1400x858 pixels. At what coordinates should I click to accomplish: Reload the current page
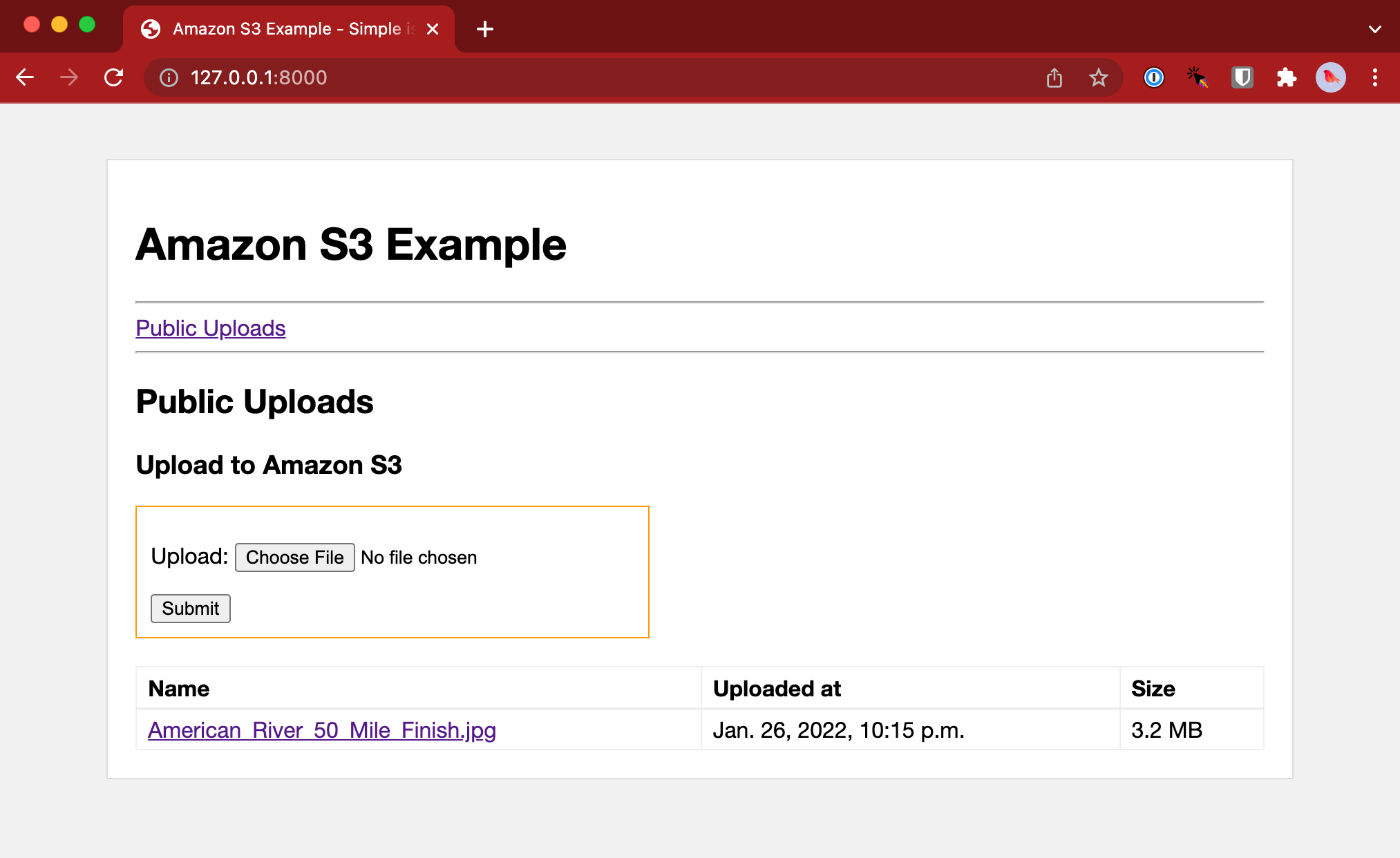(113, 77)
